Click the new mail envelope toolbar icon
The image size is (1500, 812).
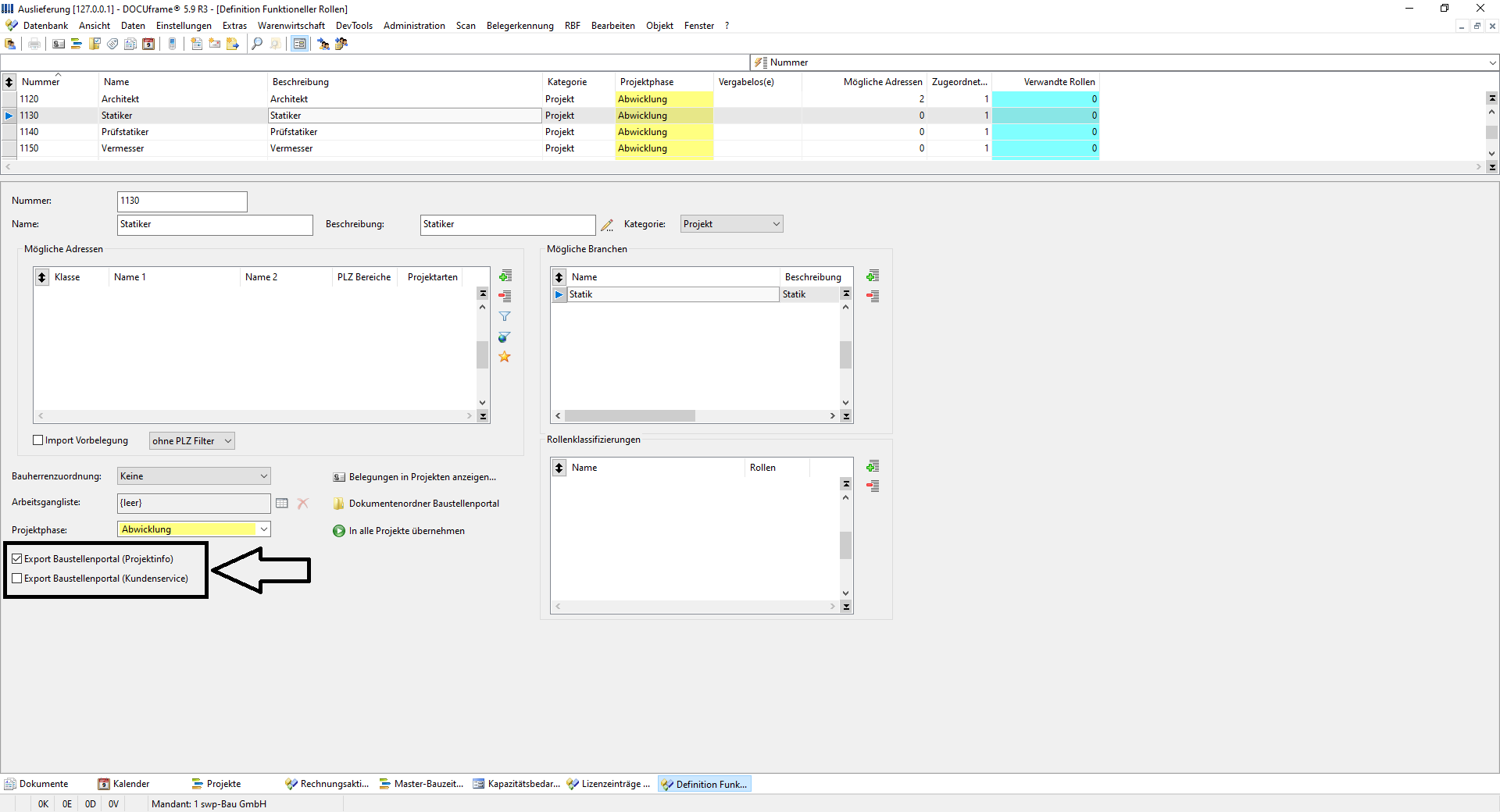215,44
